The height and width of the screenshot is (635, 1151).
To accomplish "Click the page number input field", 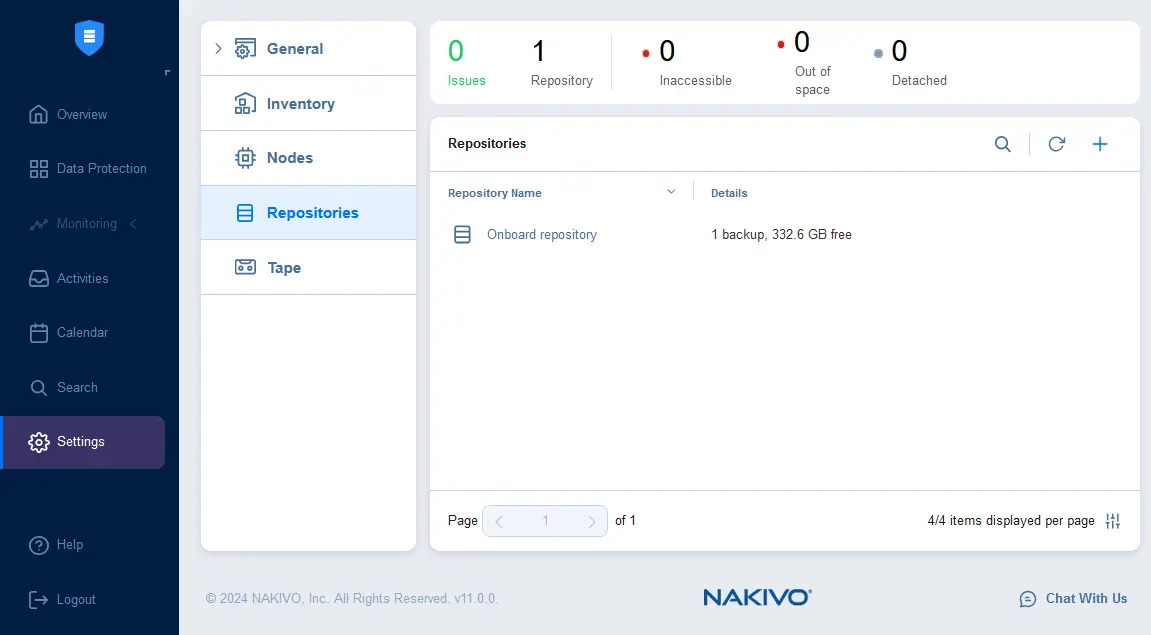I will click(545, 521).
